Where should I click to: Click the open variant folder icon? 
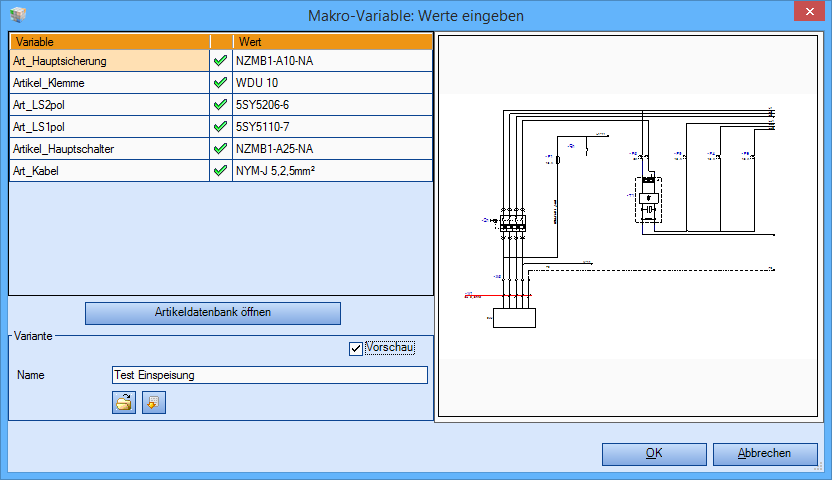coord(124,403)
